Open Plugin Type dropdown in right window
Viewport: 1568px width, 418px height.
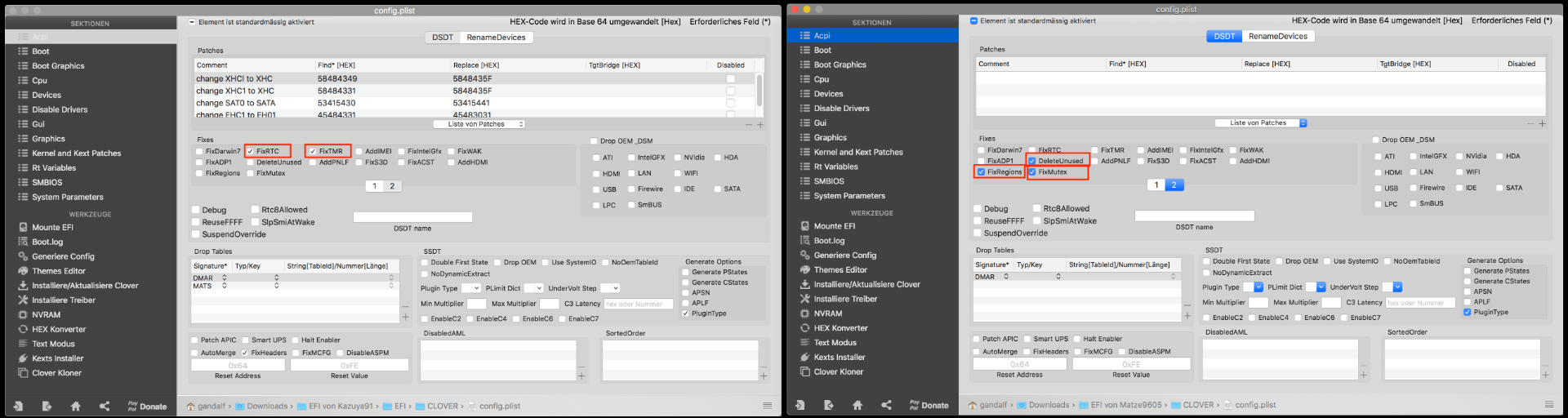click(1258, 287)
